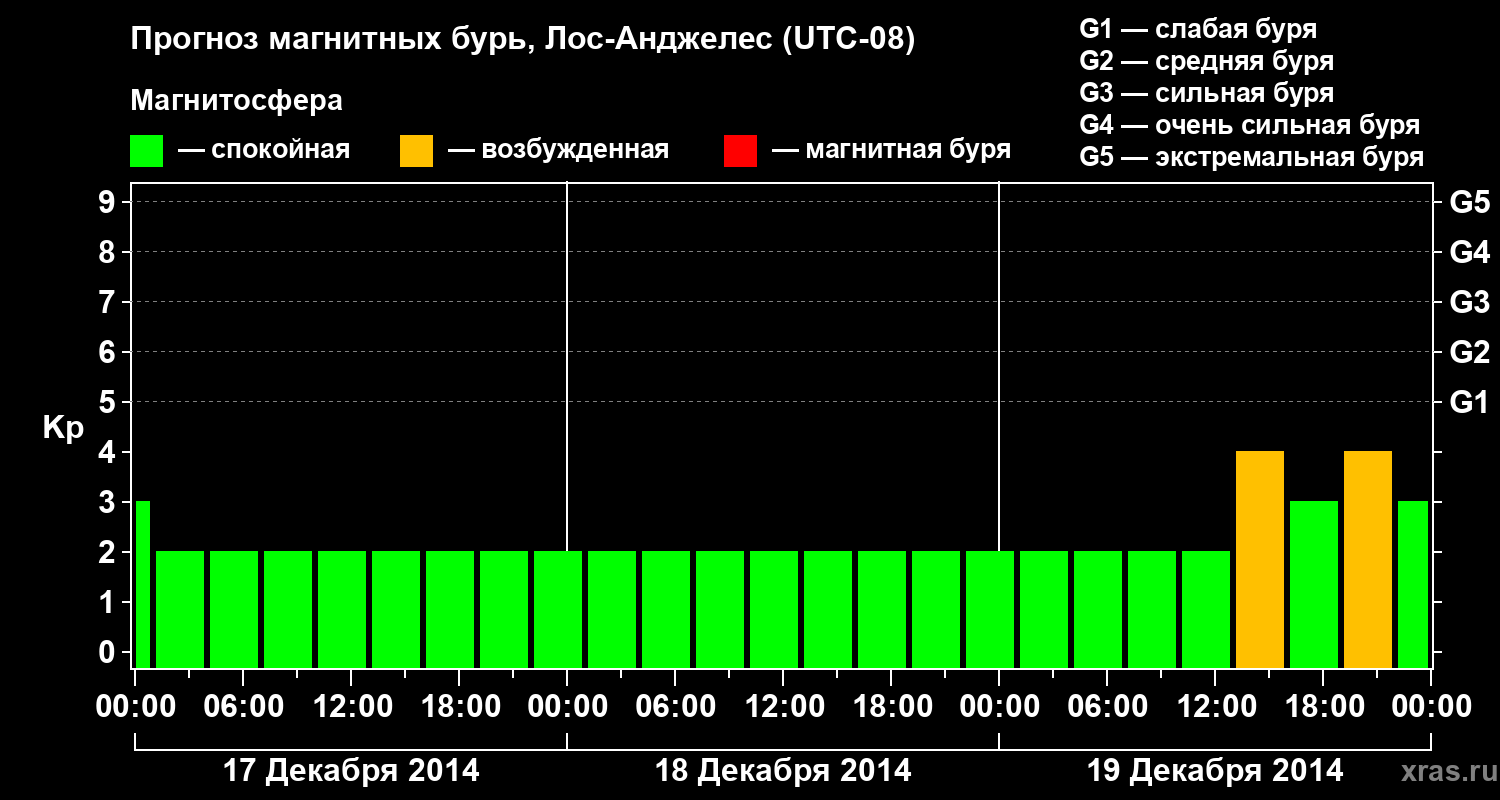The height and width of the screenshot is (800, 1500).
Task: Click the '06:00' time label under 18 Декабря
Action: point(675,706)
